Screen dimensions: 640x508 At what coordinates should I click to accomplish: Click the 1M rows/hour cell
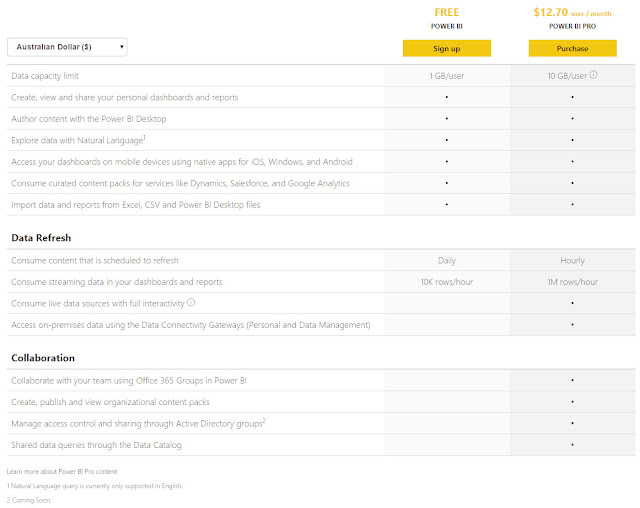pyautogui.click(x=572, y=282)
